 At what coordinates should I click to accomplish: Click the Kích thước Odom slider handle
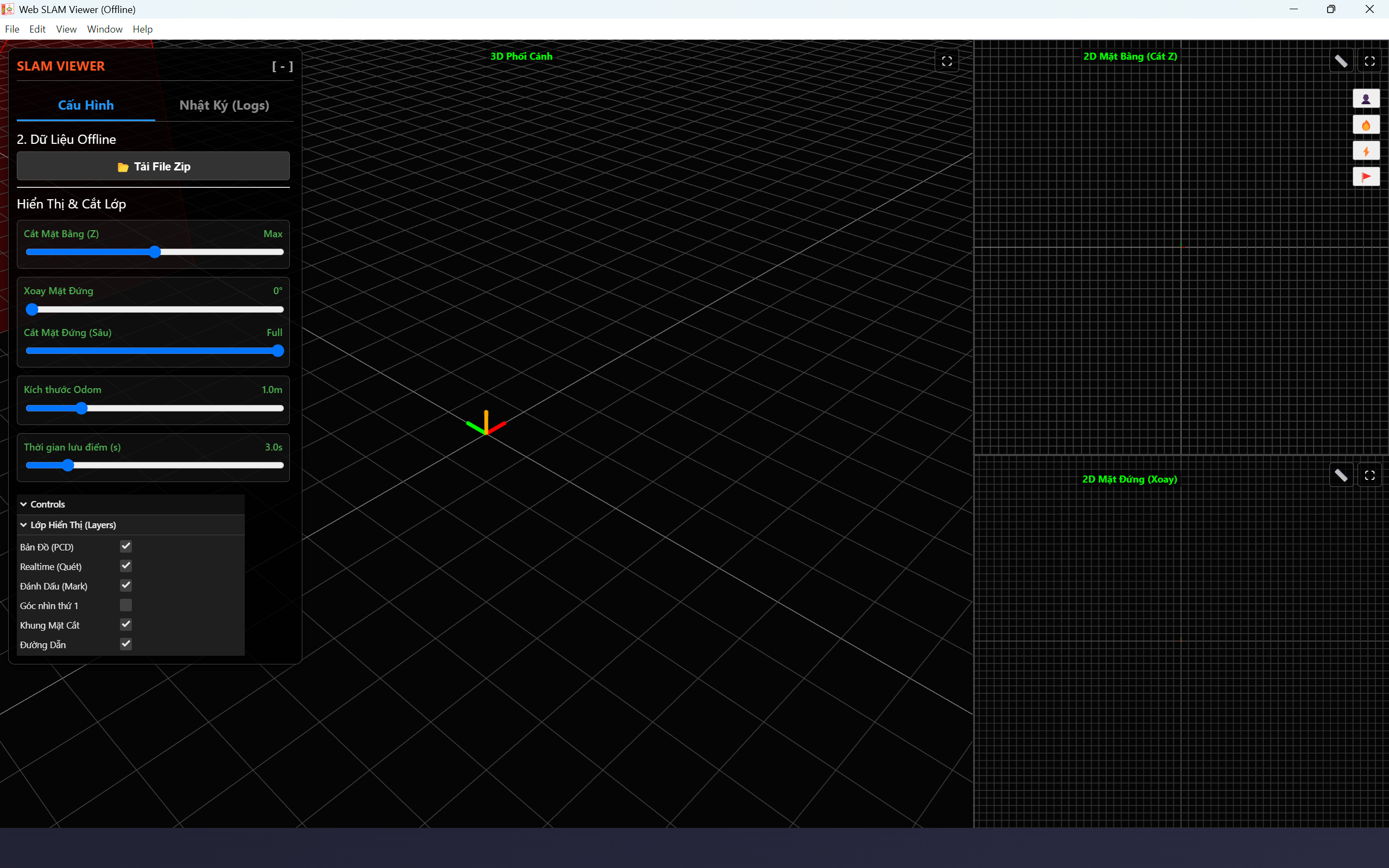click(x=81, y=408)
